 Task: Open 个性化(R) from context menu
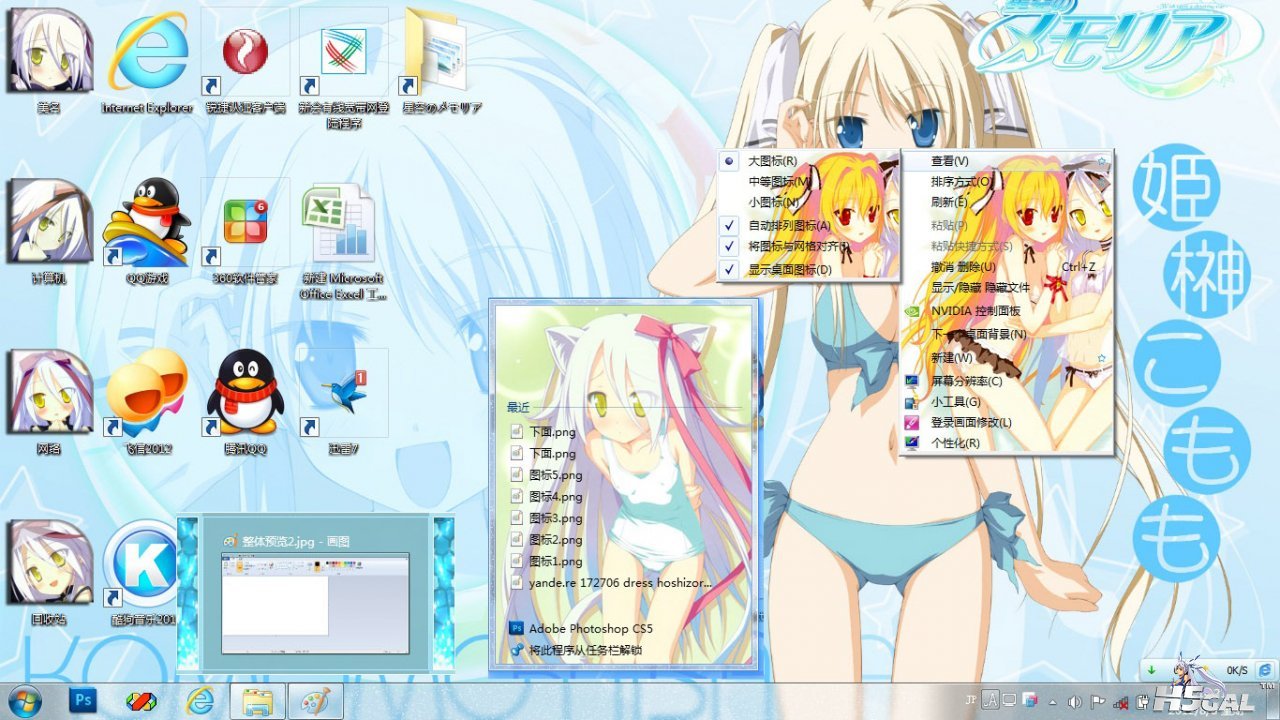[1006, 443]
